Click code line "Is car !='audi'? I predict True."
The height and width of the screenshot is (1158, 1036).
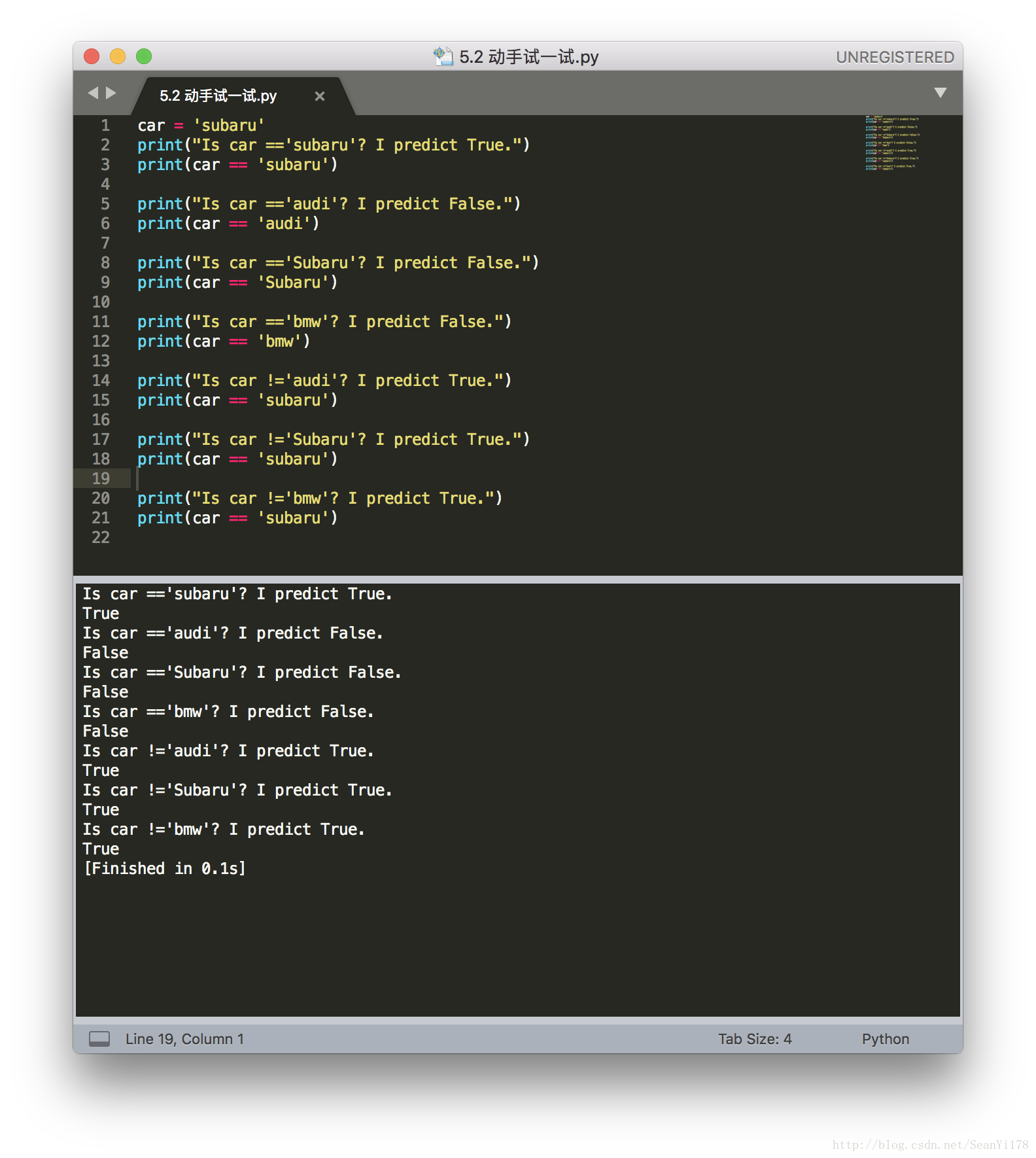(324, 380)
